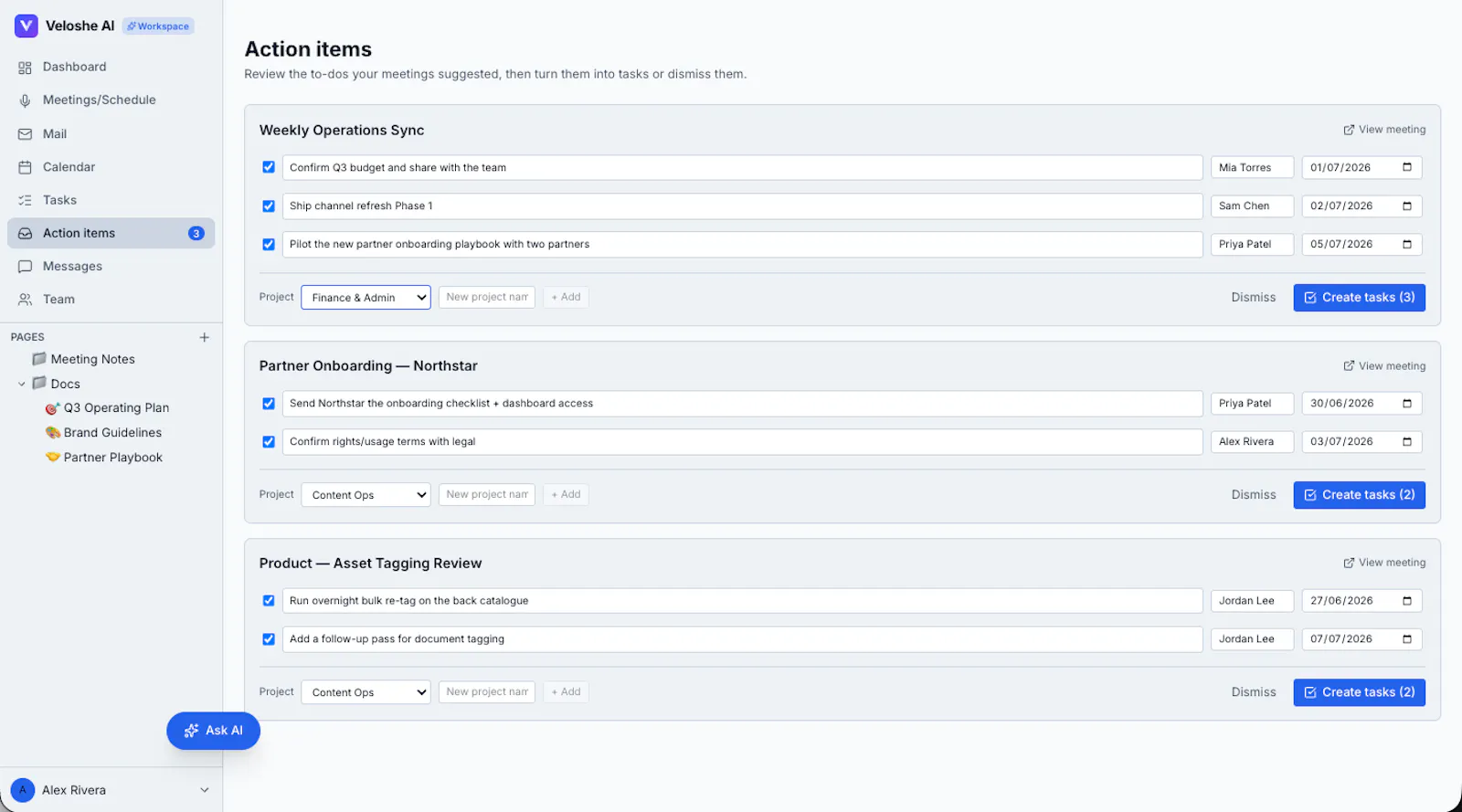View meeting for Partner Onboarding — Northstar

(x=1384, y=366)
